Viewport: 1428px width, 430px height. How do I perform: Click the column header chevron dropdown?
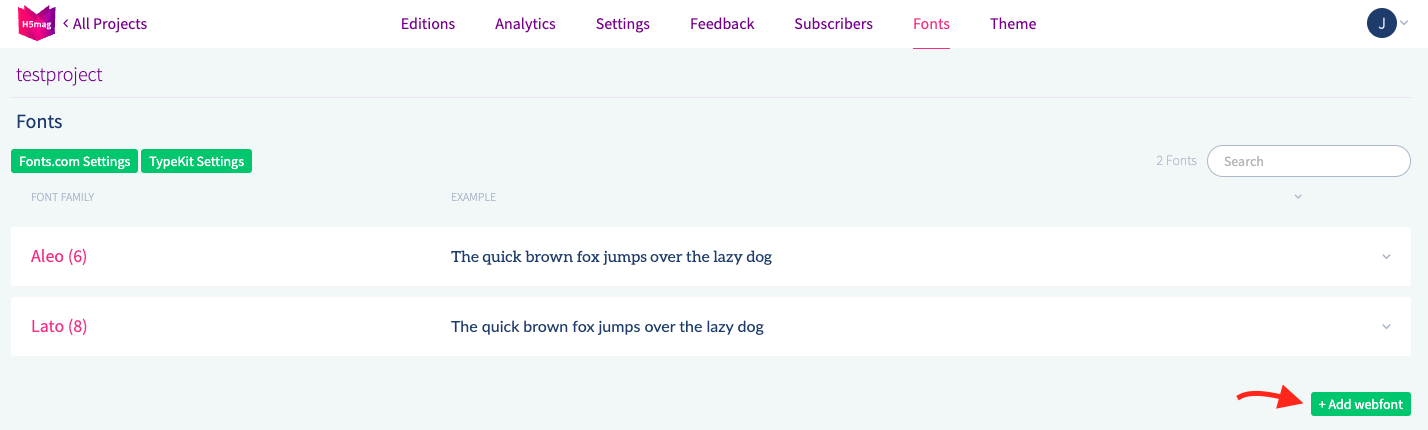tap(1298, 197)
